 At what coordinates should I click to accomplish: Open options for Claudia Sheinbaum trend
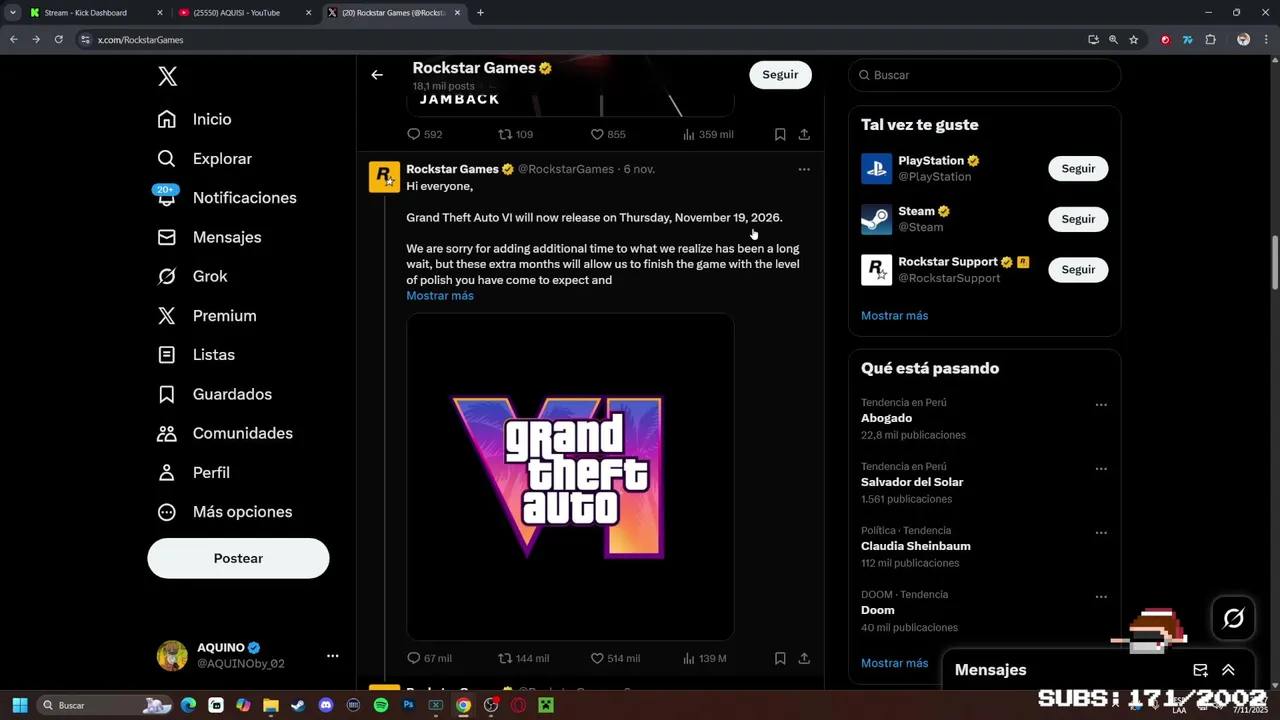(x=1101, y=533)
